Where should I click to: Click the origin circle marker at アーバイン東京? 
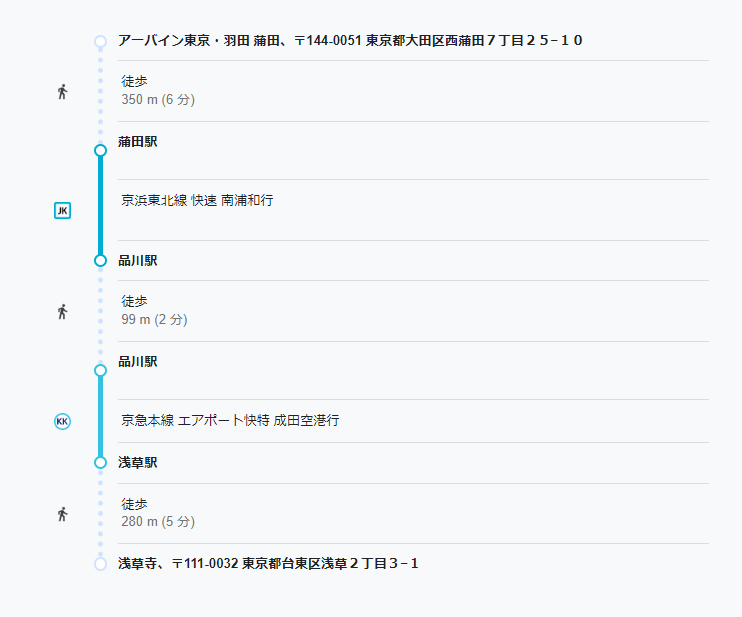coord(100,41)
